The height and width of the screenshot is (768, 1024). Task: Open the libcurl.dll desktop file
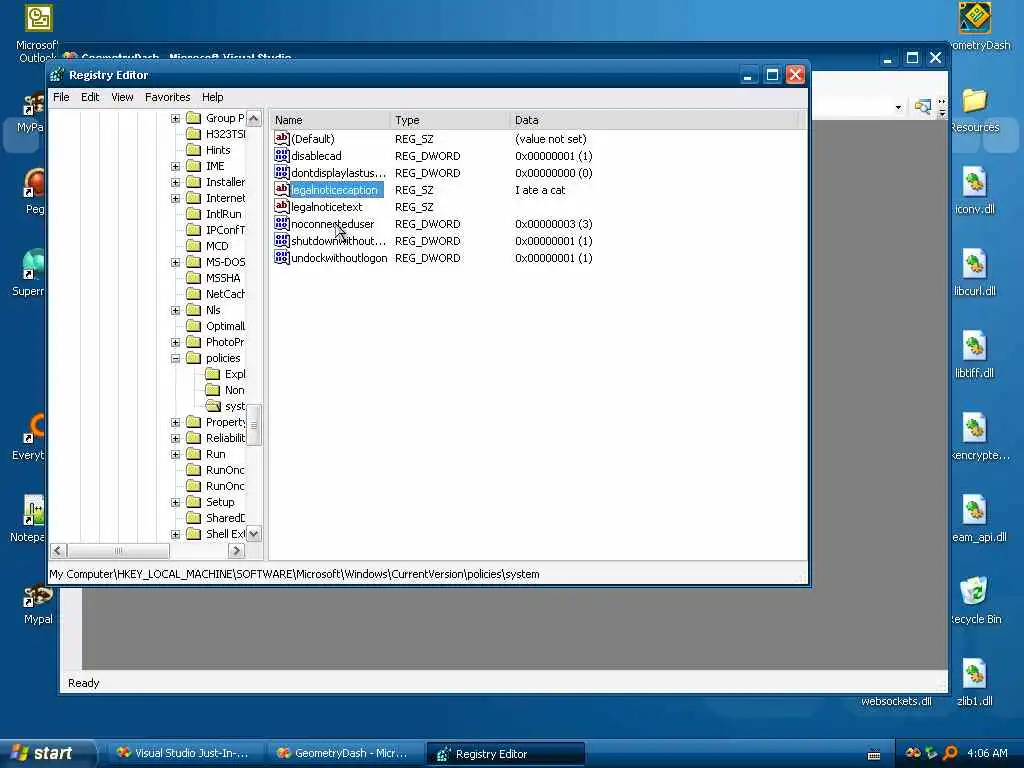pos(974,272)
